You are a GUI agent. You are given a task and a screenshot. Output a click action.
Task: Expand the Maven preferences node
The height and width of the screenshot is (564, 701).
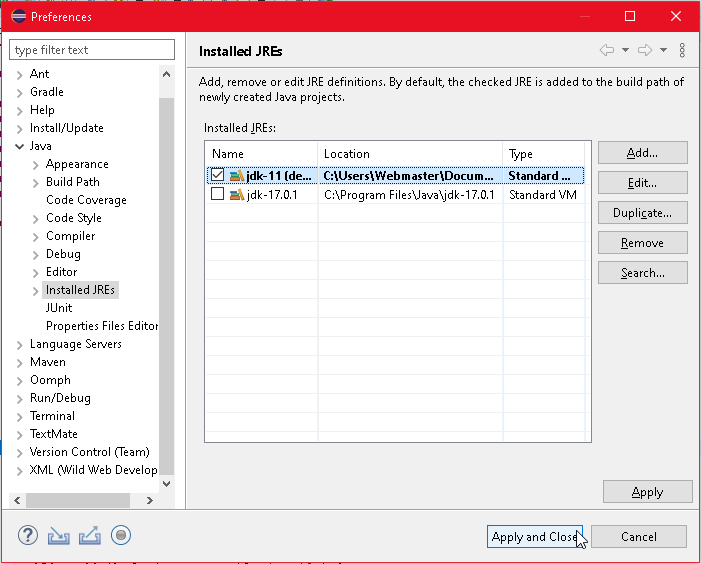click(19, 362)
